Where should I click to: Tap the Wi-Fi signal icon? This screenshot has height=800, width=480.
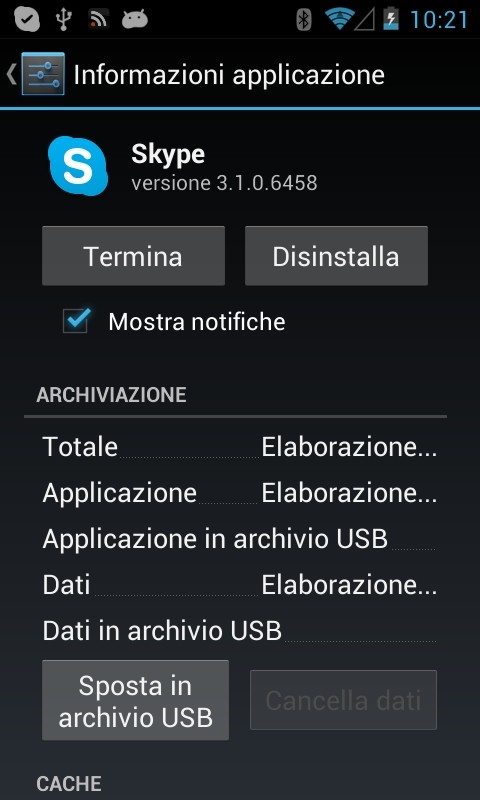339,19
